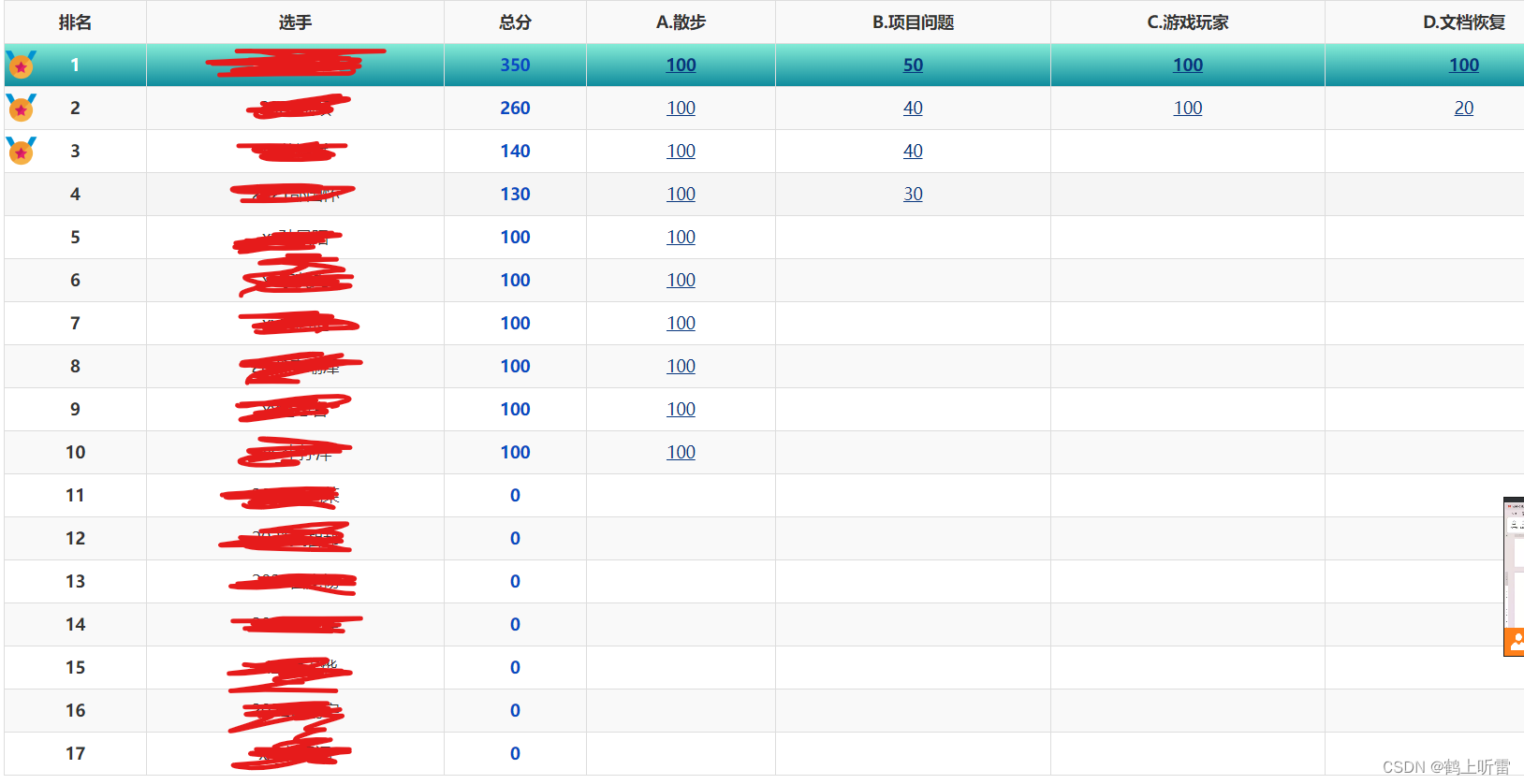The width and height of the screenshot is (1524, 784).
Task: Open rank 3's B.项目问题 score 40
Action: click(x=913, y=151)
